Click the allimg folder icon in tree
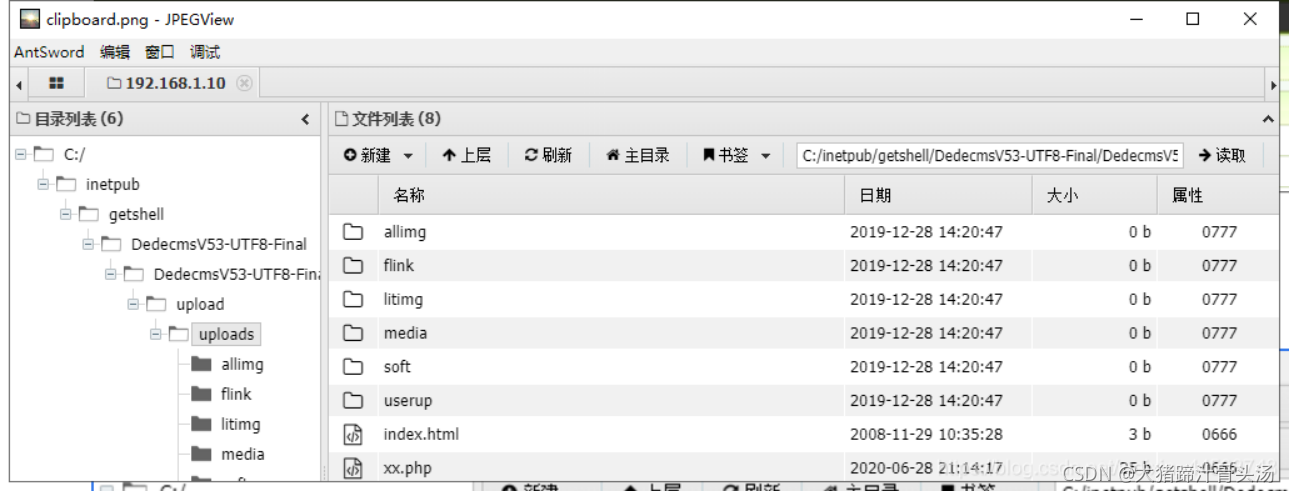This screenshot has height=492, width=1289. click(201, 364)
